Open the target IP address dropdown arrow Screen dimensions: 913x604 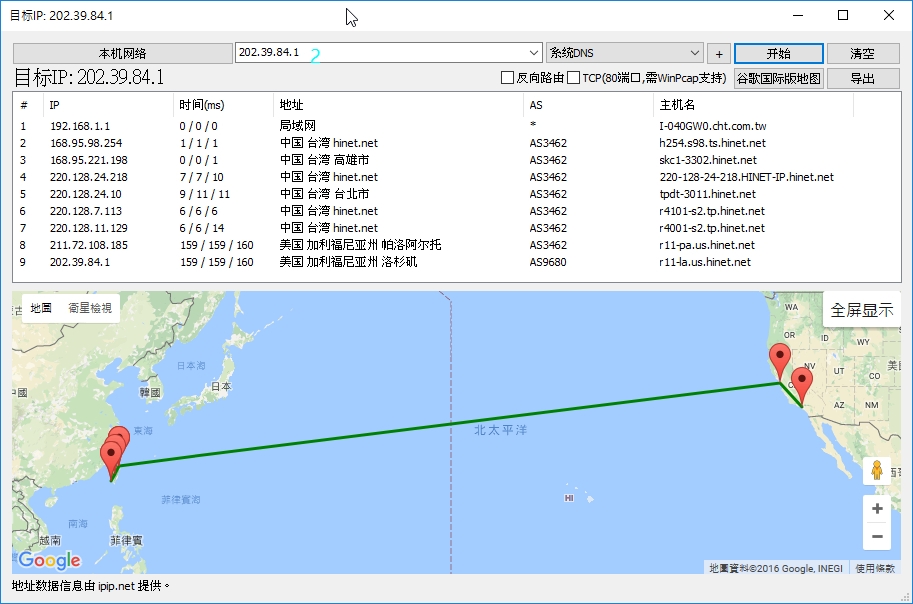[534, 52]
